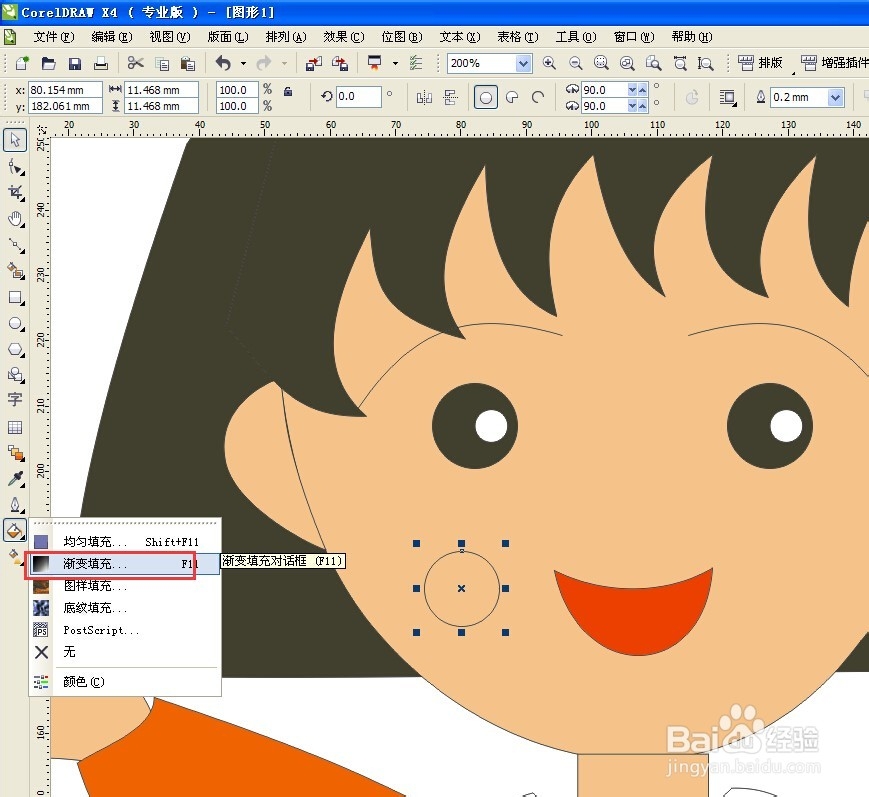Click the Export icon
This screenshot has width=869, height=797.
[340, 64]
